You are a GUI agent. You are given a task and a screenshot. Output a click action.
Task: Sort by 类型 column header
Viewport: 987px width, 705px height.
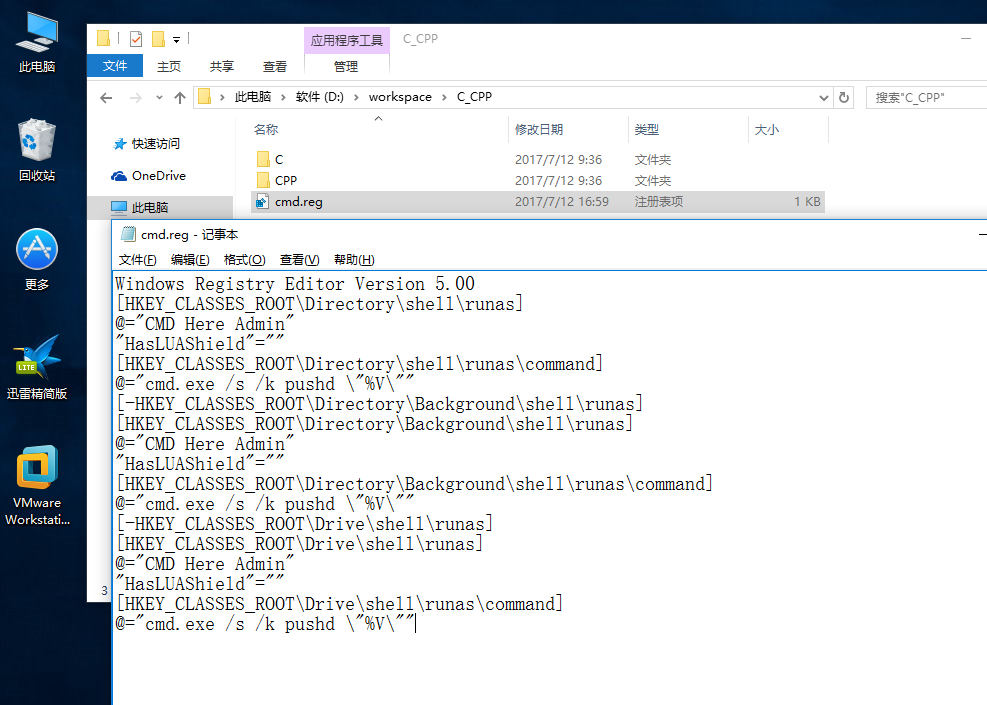(x=646, y=130)
